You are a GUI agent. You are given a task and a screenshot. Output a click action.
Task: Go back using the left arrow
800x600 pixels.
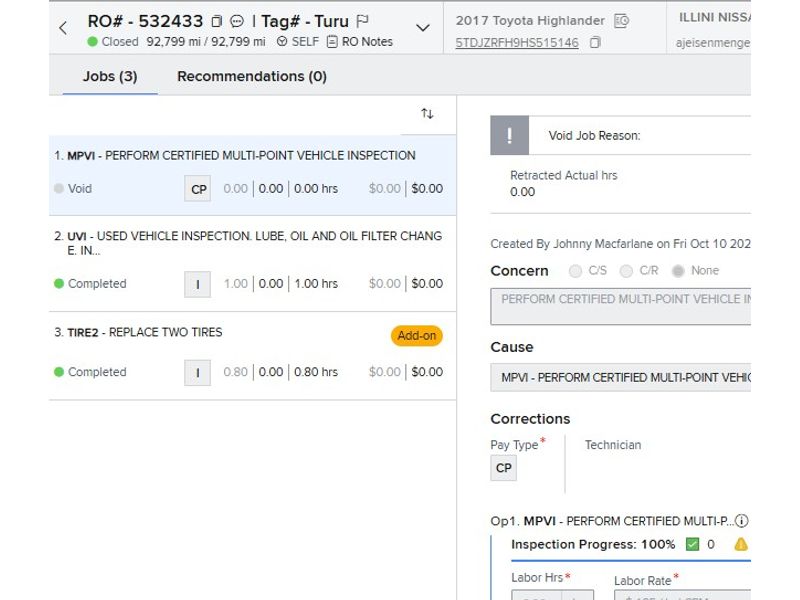click(x=63, y=28)
